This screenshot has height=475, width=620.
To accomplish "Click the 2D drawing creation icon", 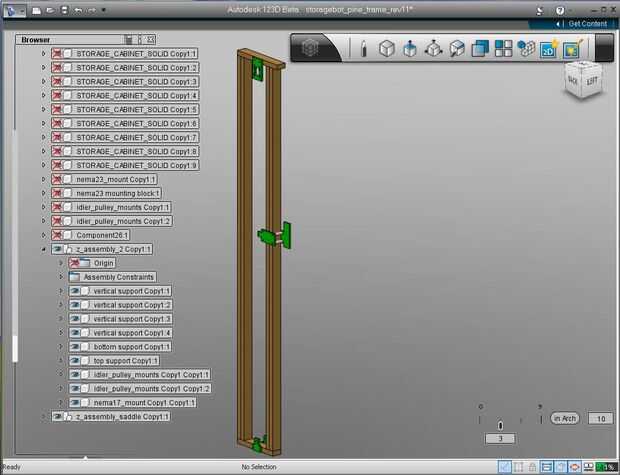I will click(x=549, y=49).
